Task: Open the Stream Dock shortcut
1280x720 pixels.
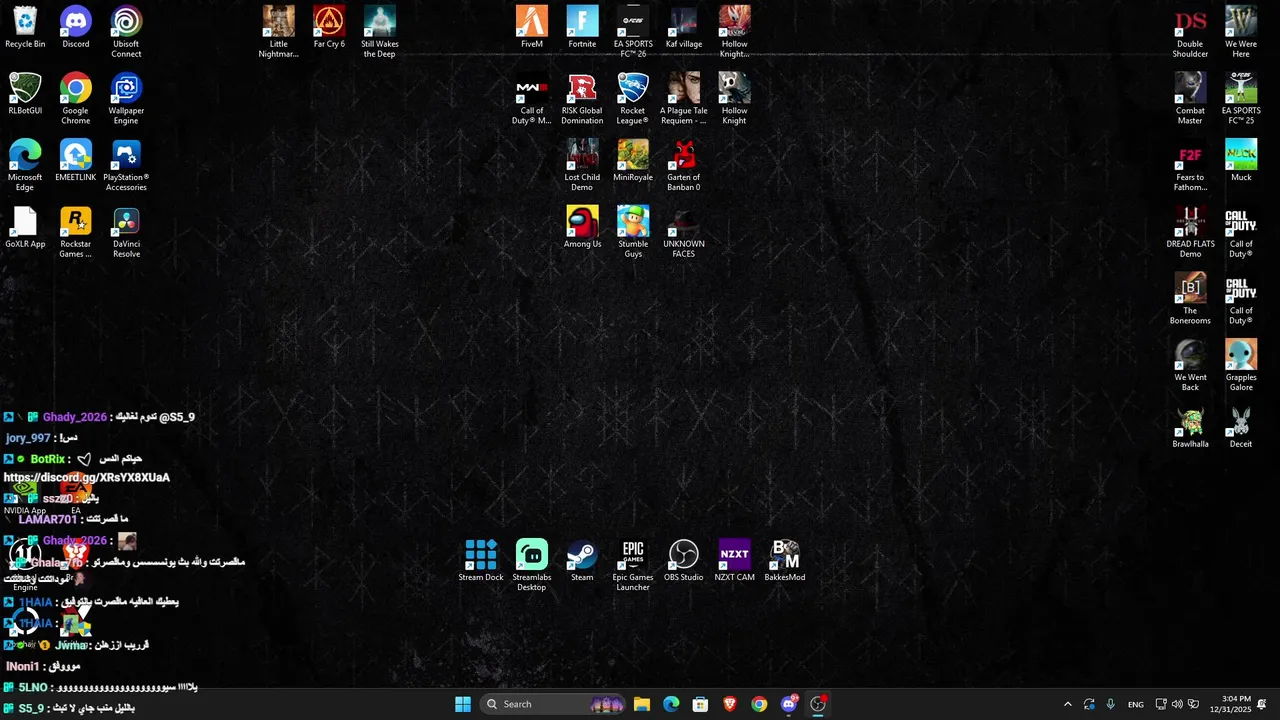Action: click(x=481, y=561)
